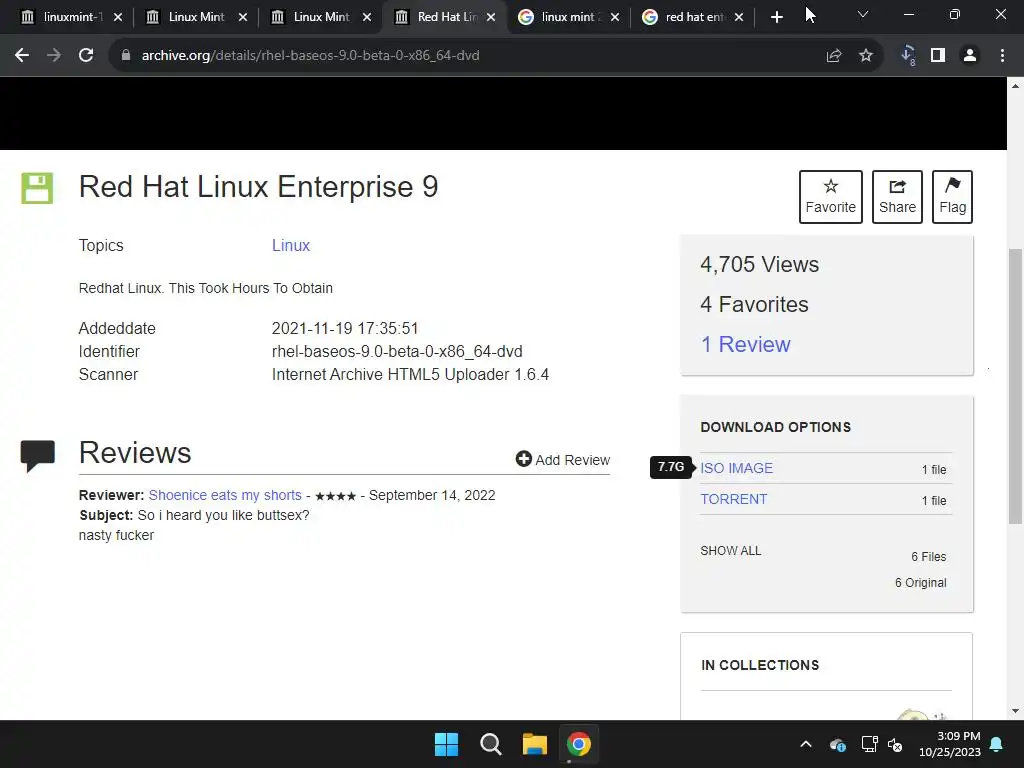1024x768 pixels.
Task: Switch to the red hat ent Google tab
Action: click(691, 18)
